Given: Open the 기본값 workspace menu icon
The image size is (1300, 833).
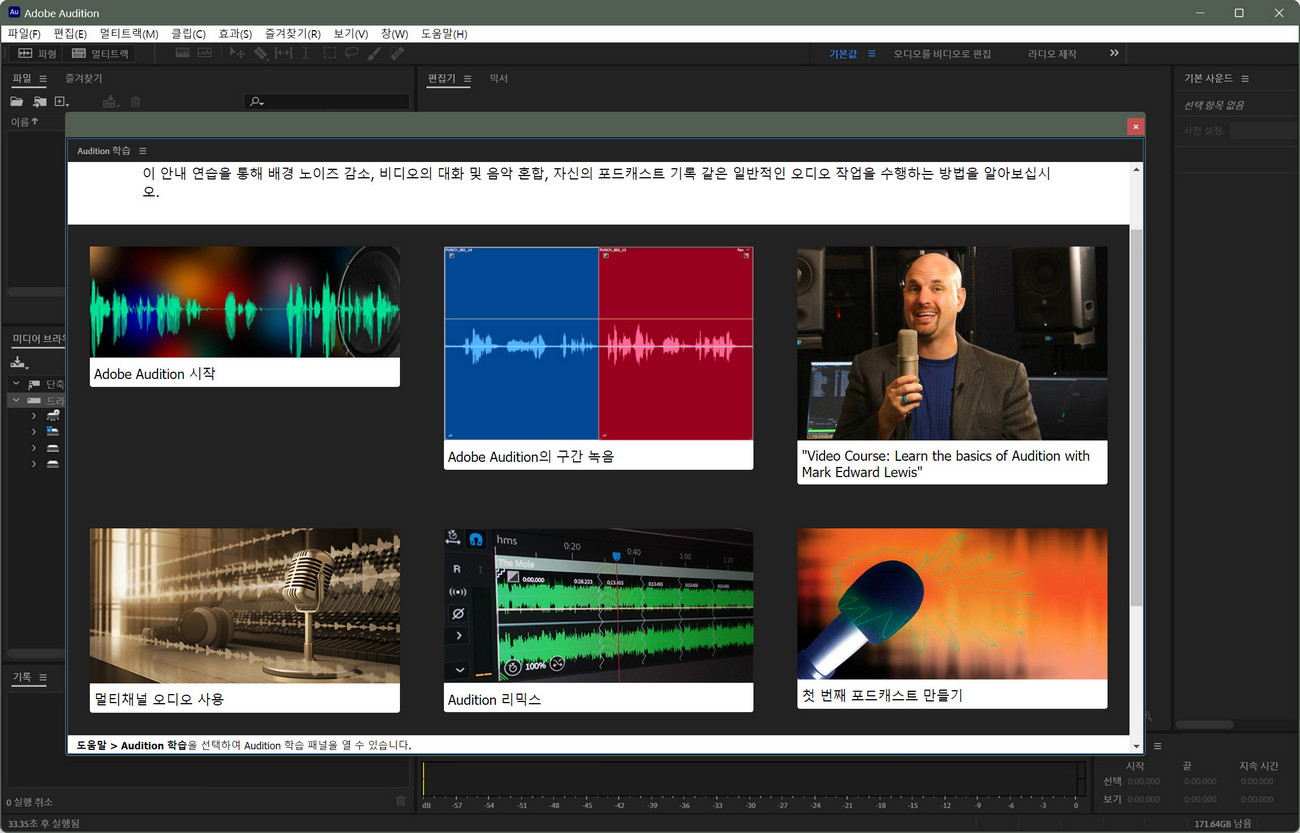Looking at the screenshot, I should (872, 54).
